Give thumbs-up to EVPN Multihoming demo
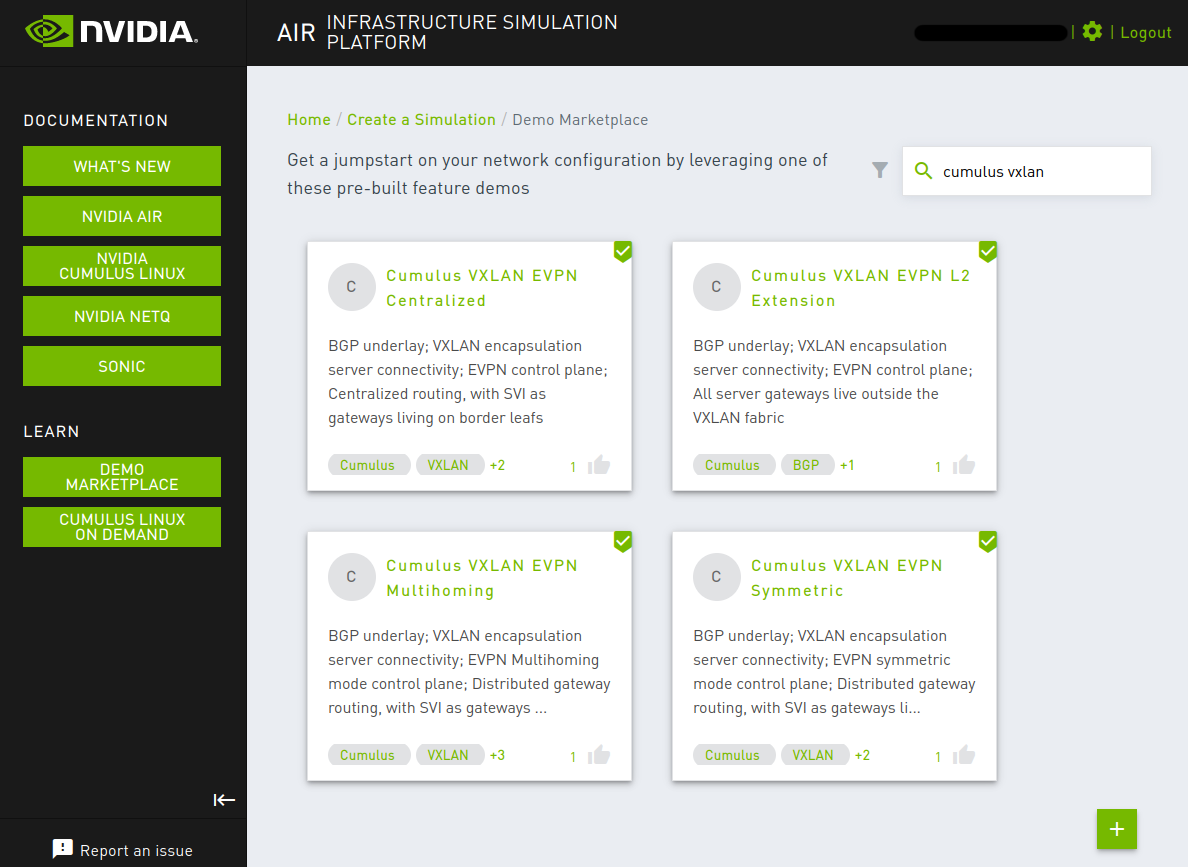 point(599,755)
